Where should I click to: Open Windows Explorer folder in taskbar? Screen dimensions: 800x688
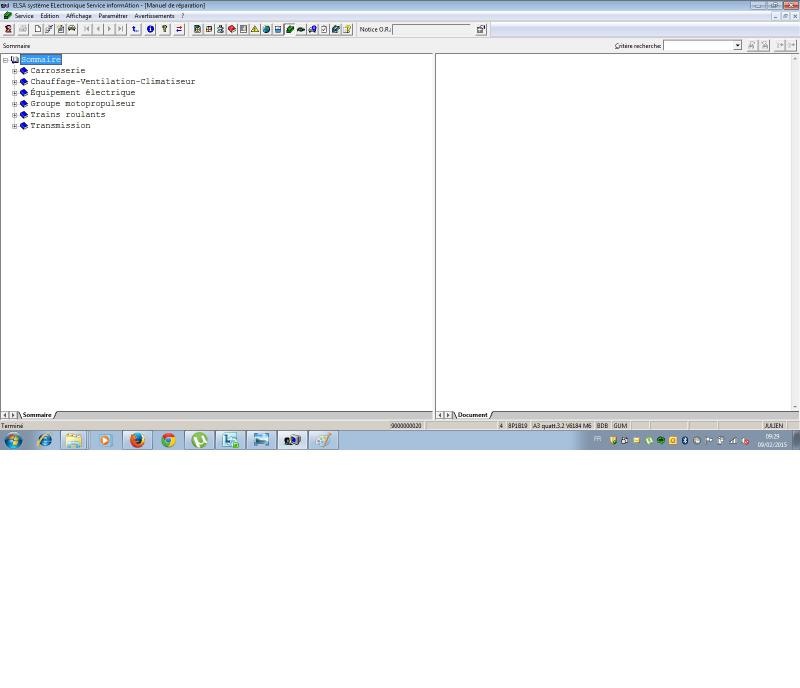74,440
